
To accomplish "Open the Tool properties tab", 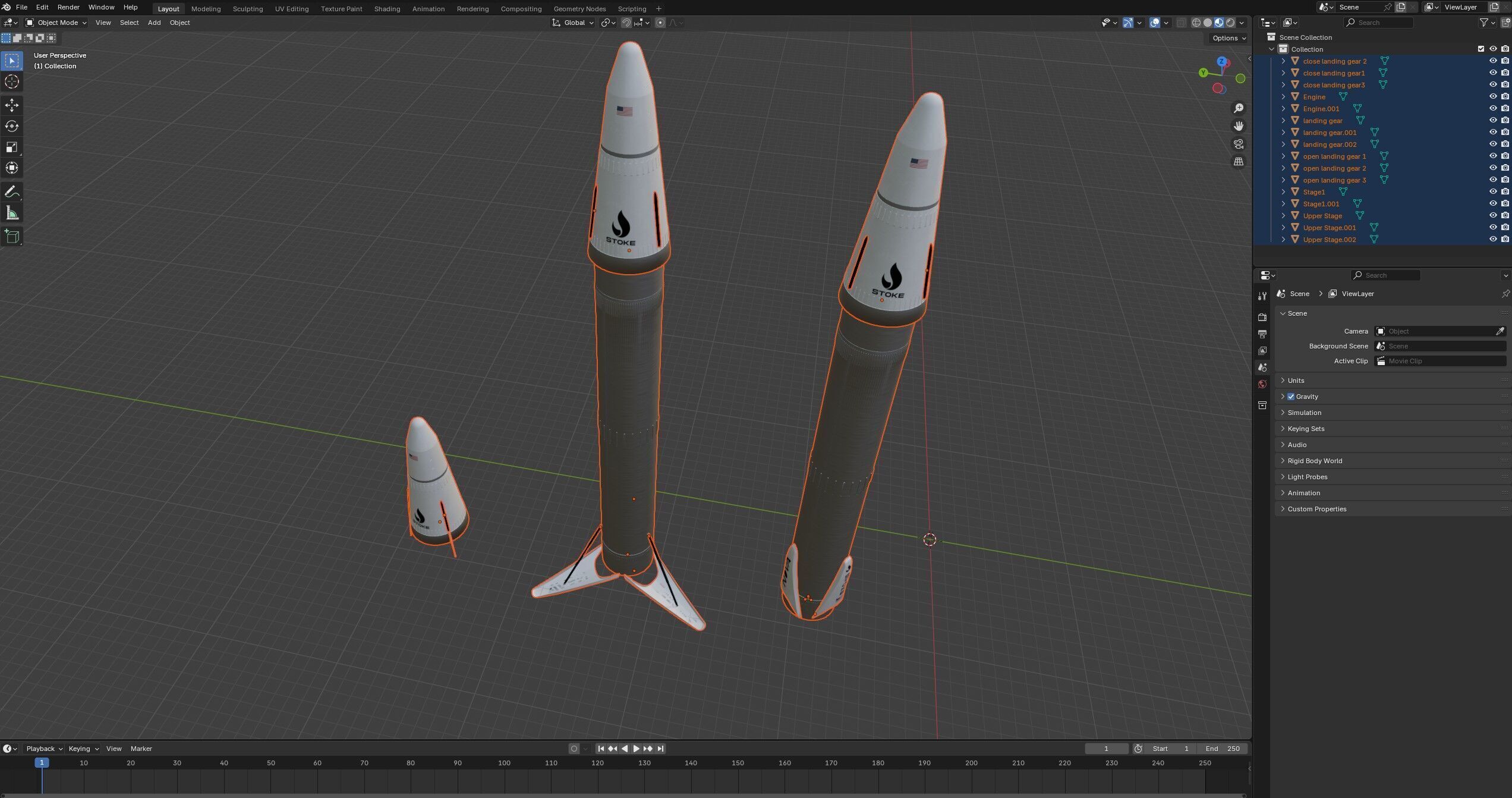I will coord(1262,296).
